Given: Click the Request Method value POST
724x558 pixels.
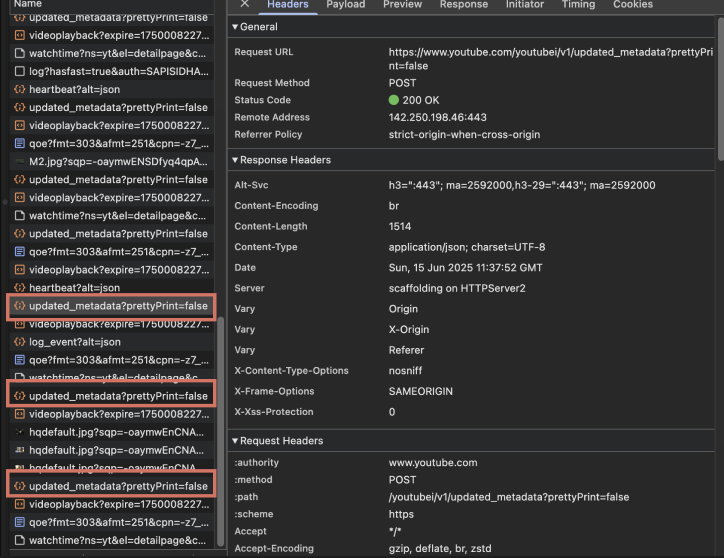Looking at the screenshot, I should click(402, 83).
